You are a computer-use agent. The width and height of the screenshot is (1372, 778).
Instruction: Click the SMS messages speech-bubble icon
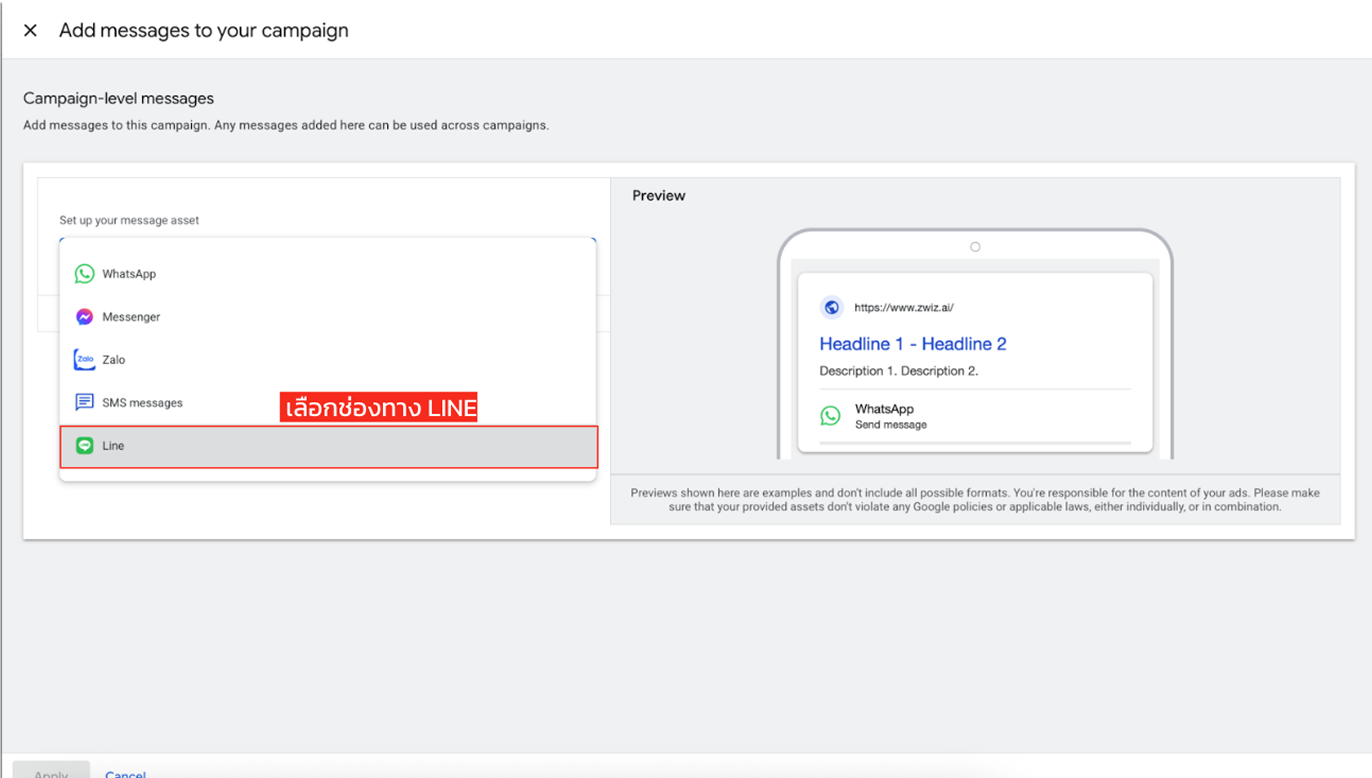[x=85, y=402]
